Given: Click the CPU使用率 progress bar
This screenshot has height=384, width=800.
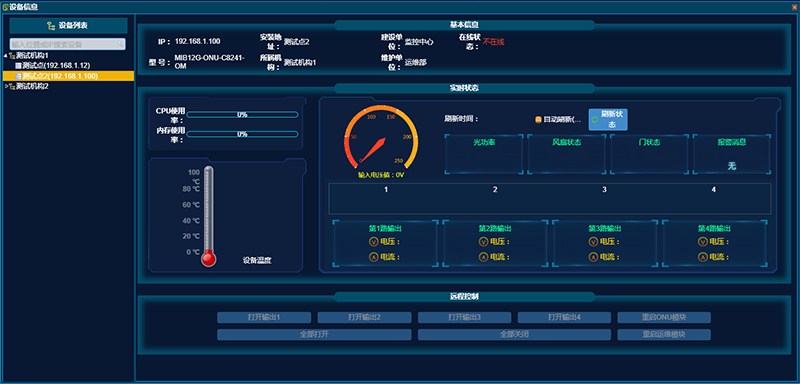Looking at the screenshot, I should click(x=242, y=115).
